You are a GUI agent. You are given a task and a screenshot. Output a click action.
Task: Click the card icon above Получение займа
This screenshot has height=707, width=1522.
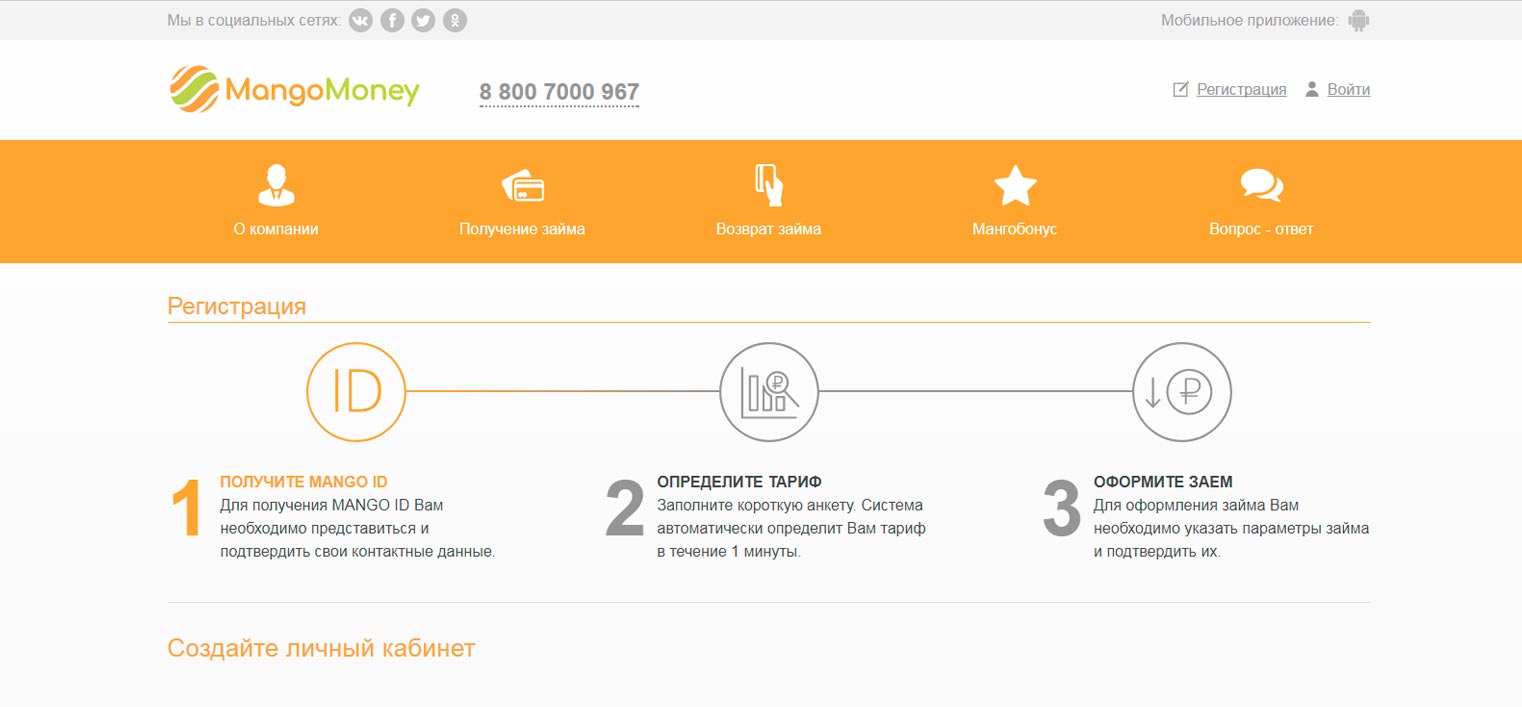click(x=522, y=186)
